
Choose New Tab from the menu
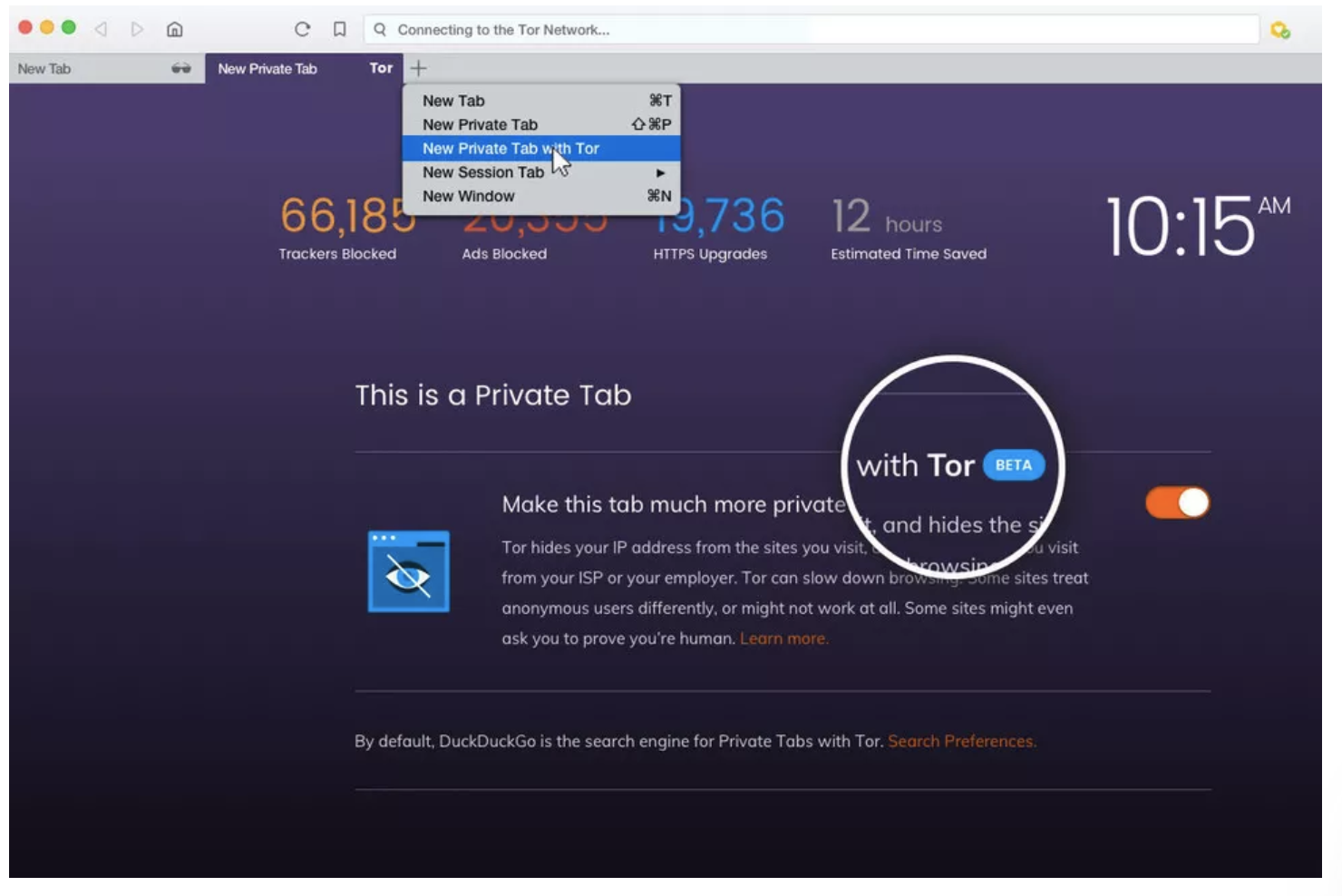[541, 101]
